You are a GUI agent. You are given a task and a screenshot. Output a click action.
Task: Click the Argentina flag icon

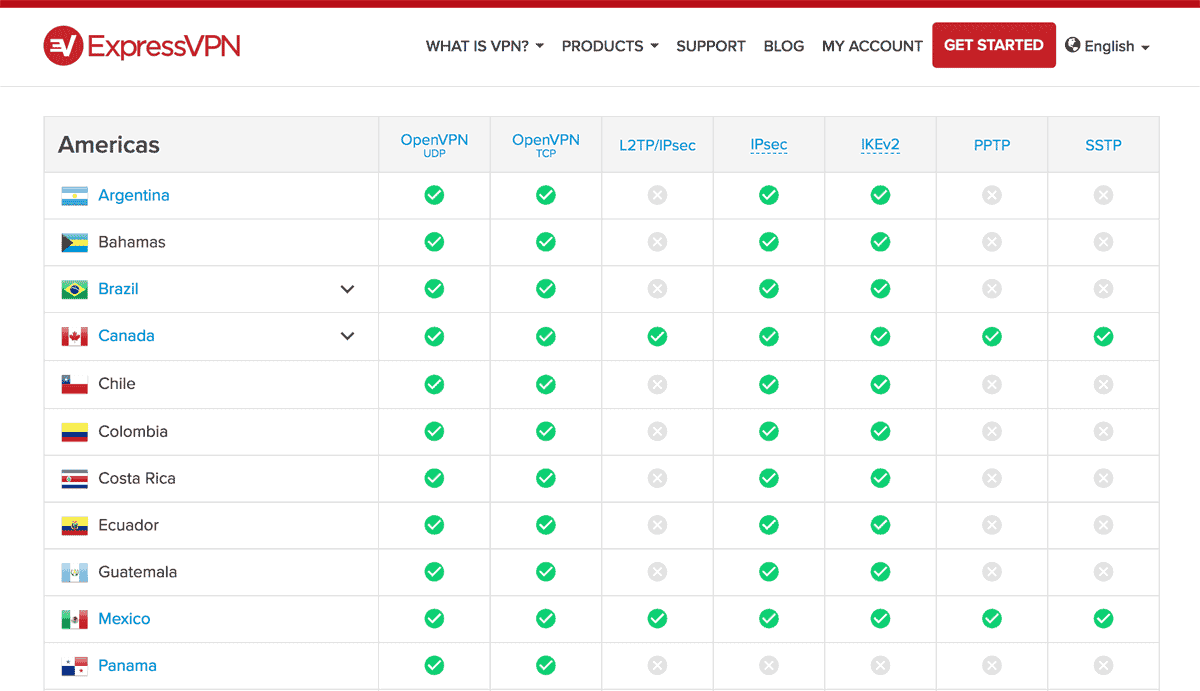click(75, 196)
